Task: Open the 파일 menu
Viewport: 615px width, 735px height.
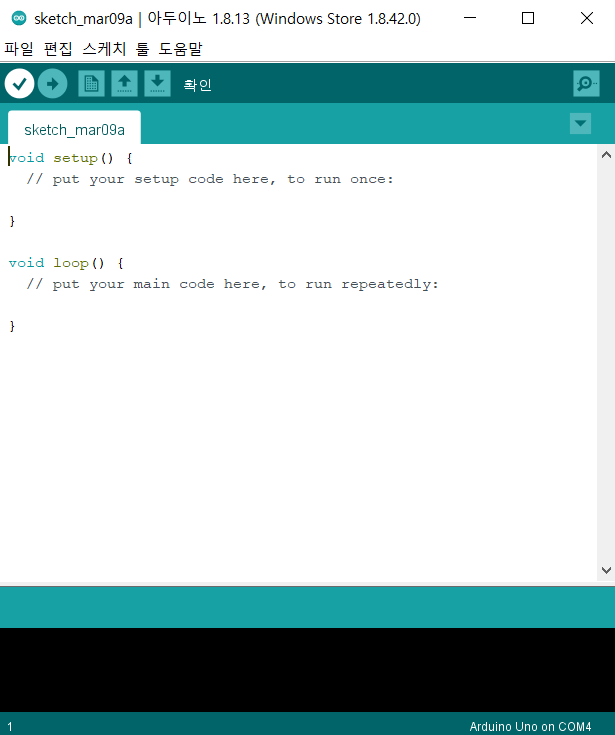Action: click(x=19, y=49)
